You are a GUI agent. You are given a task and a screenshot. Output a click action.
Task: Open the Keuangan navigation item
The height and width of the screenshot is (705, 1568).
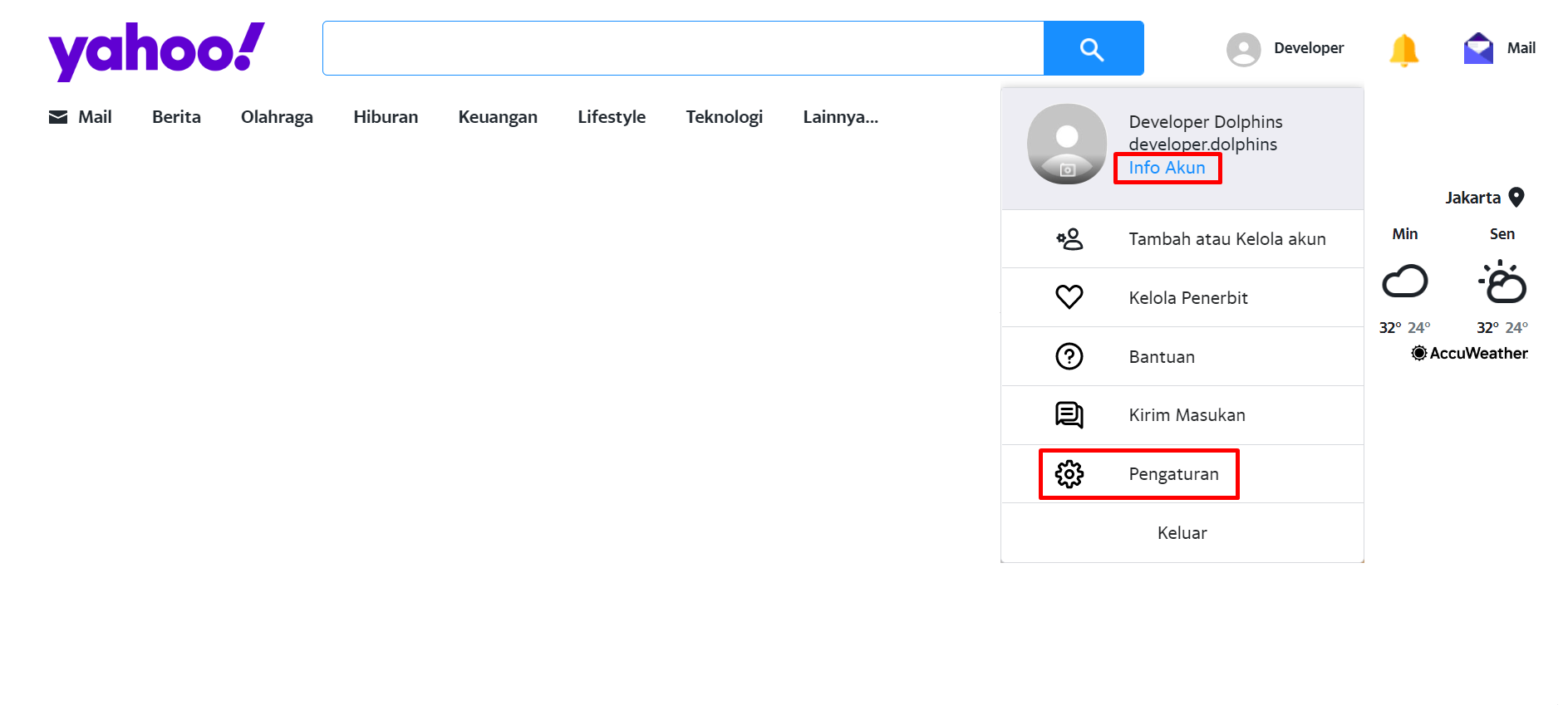point(498,117)
